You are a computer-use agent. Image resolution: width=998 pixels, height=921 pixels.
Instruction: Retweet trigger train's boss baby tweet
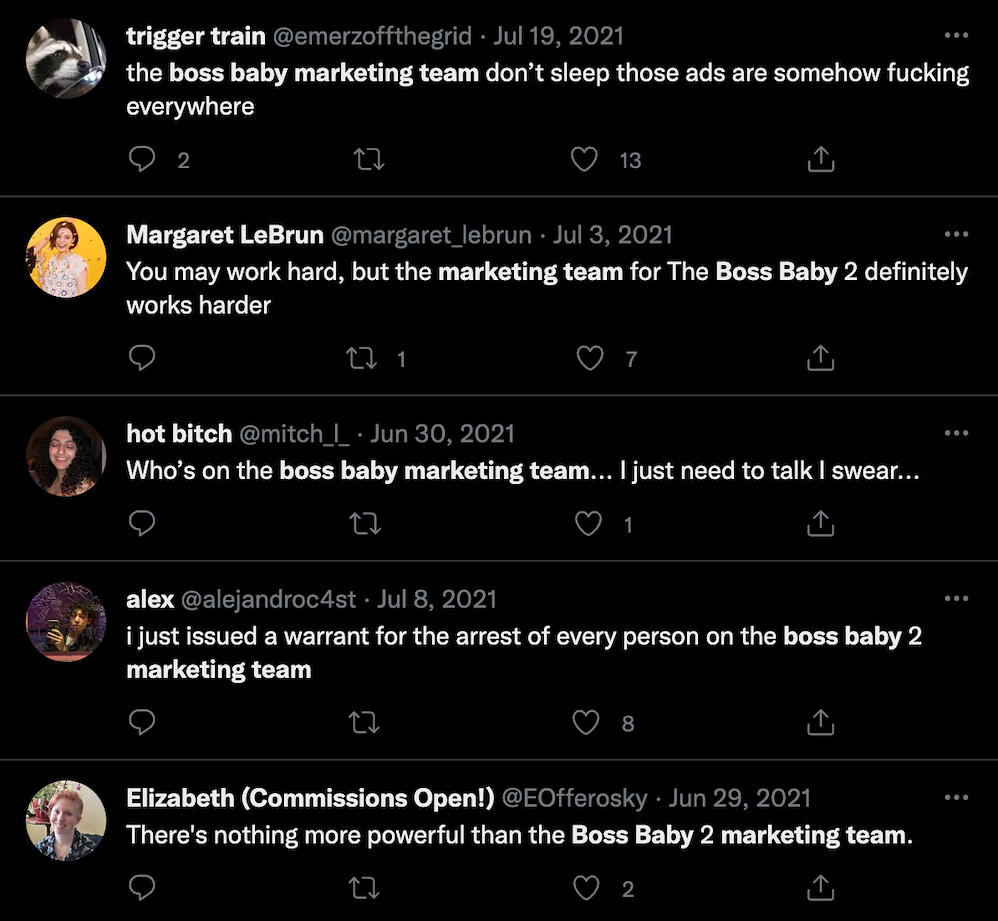click(x=369, y=159)
